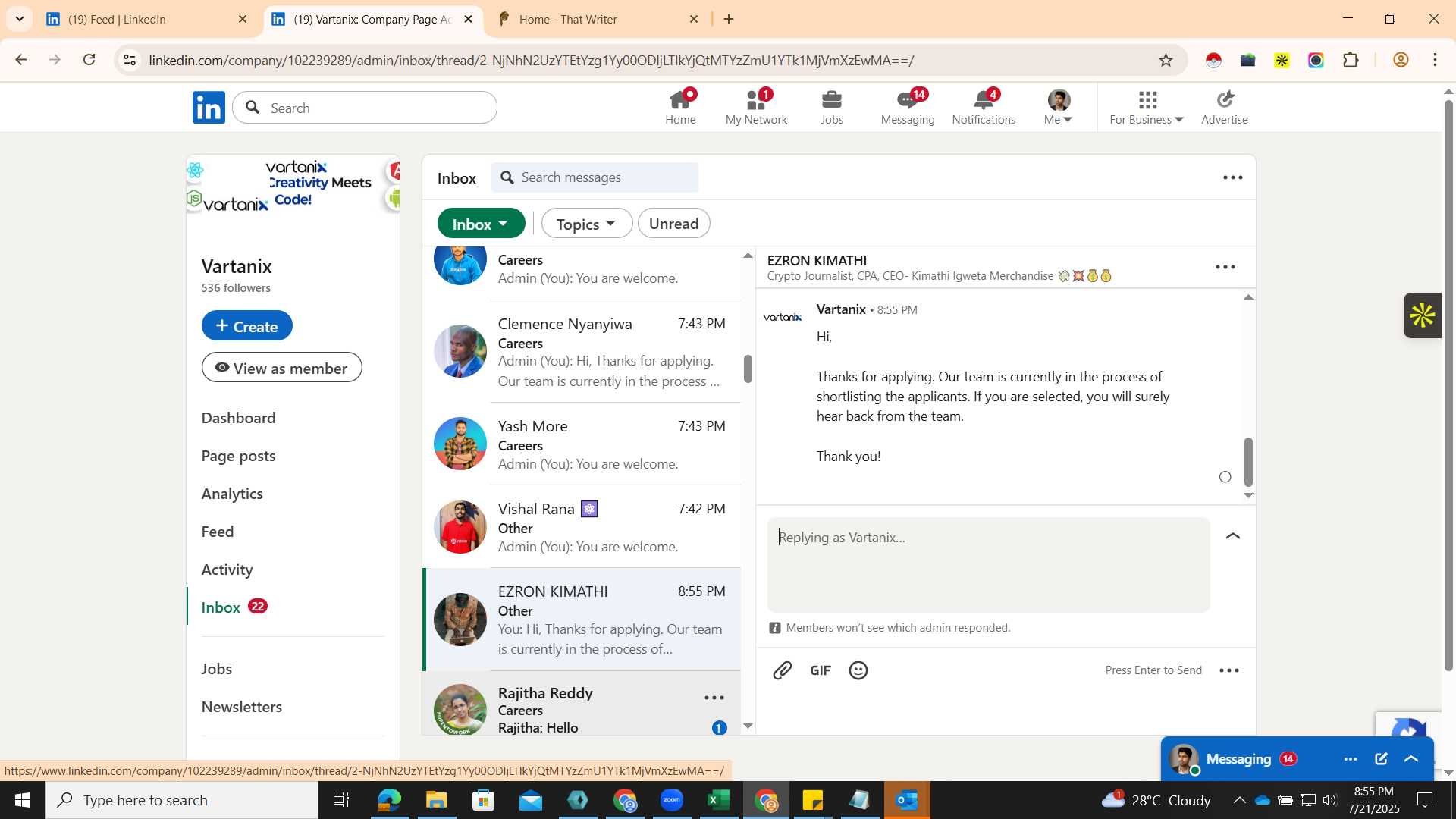Open Feed in page sidebar
This screenshot has height=819, width=1456.
tap(218, 532)
